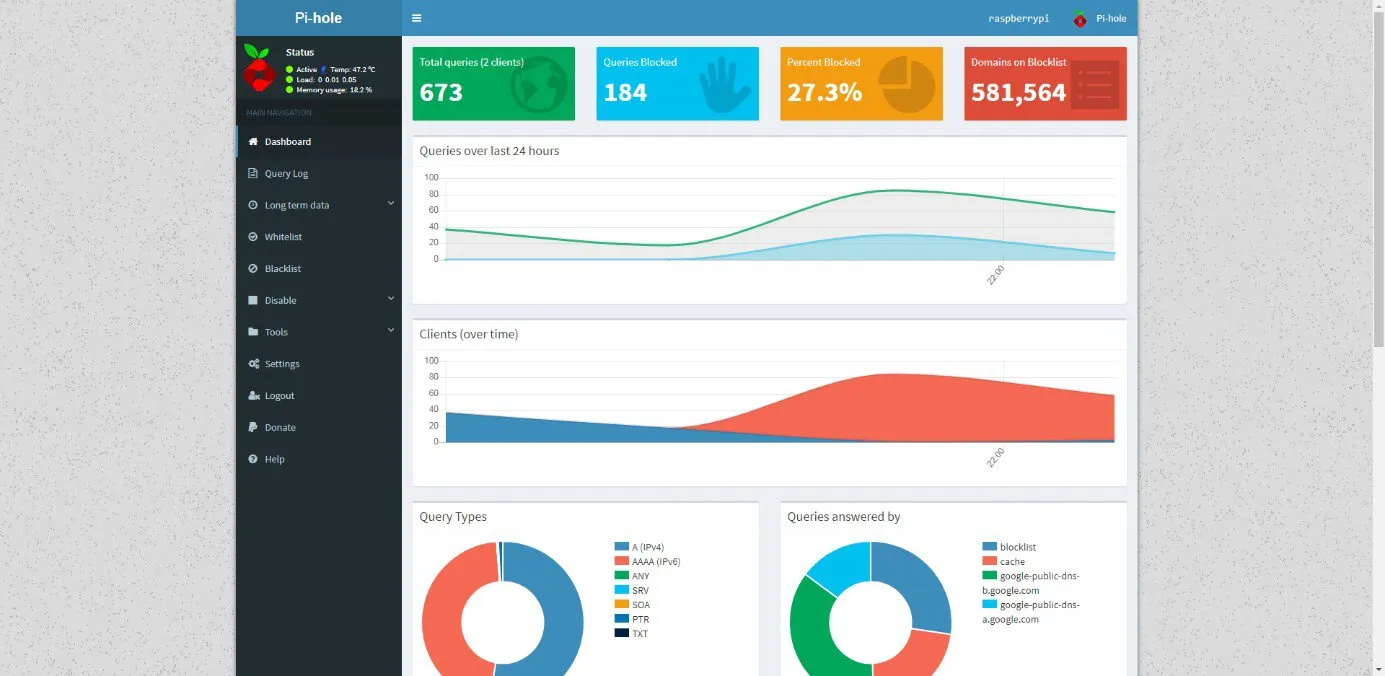Click the Pi-hole title in sidebar header
Screen dimensions: 1385x676
pos(318,18)
